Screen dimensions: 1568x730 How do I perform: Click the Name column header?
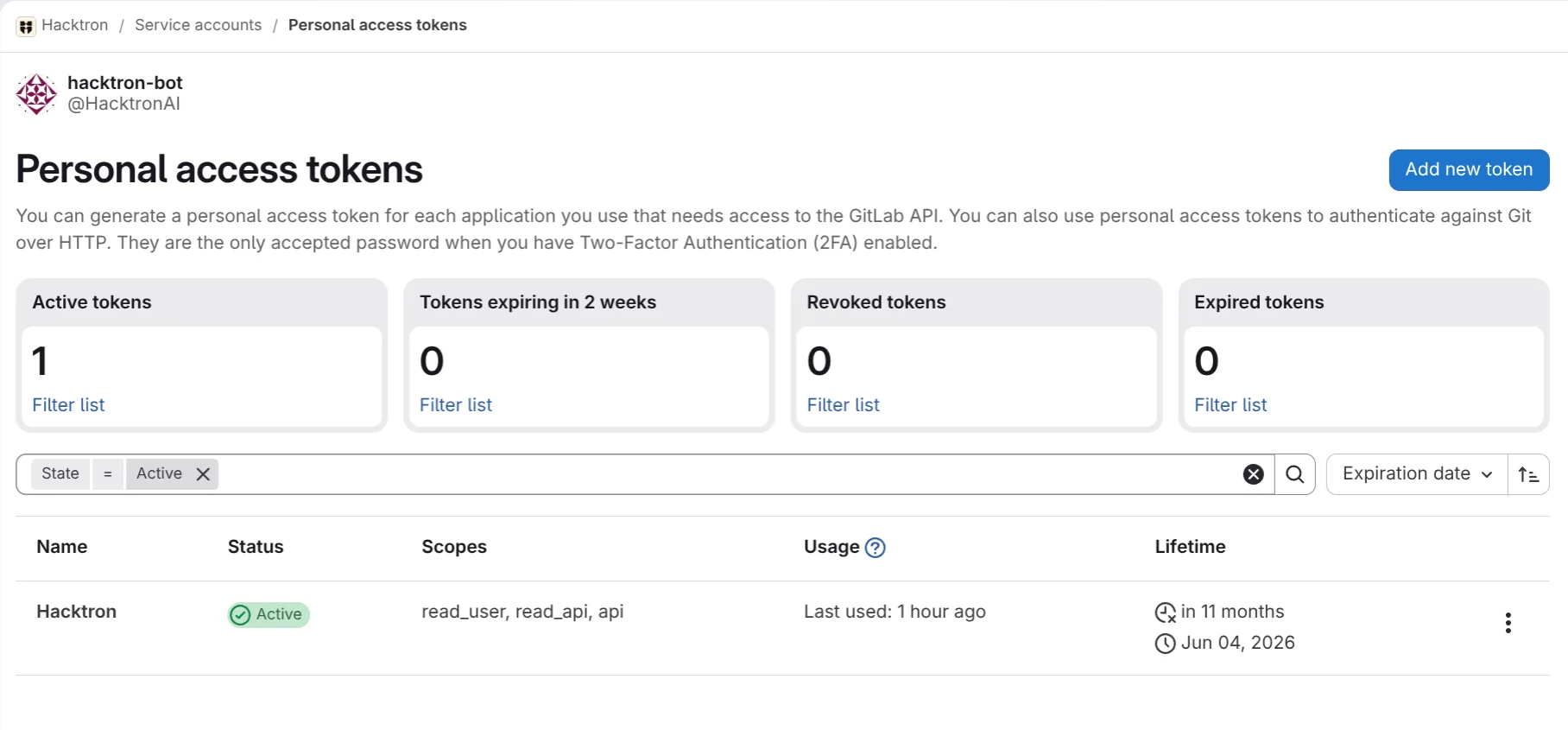62,547
